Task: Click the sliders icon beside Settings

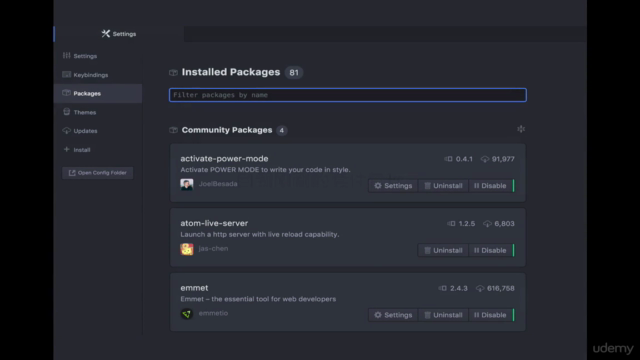Action: click(x=67, y=56)
